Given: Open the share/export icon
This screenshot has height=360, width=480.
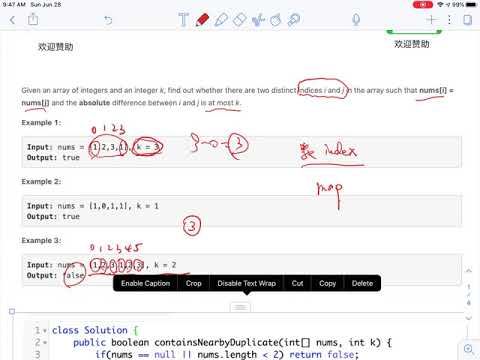Looking at the screenshot, I should click(33, 19).
